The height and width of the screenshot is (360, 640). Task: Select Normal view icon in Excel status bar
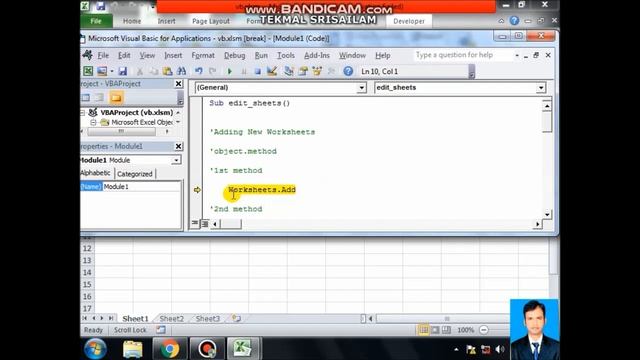[x=424, y=329]
